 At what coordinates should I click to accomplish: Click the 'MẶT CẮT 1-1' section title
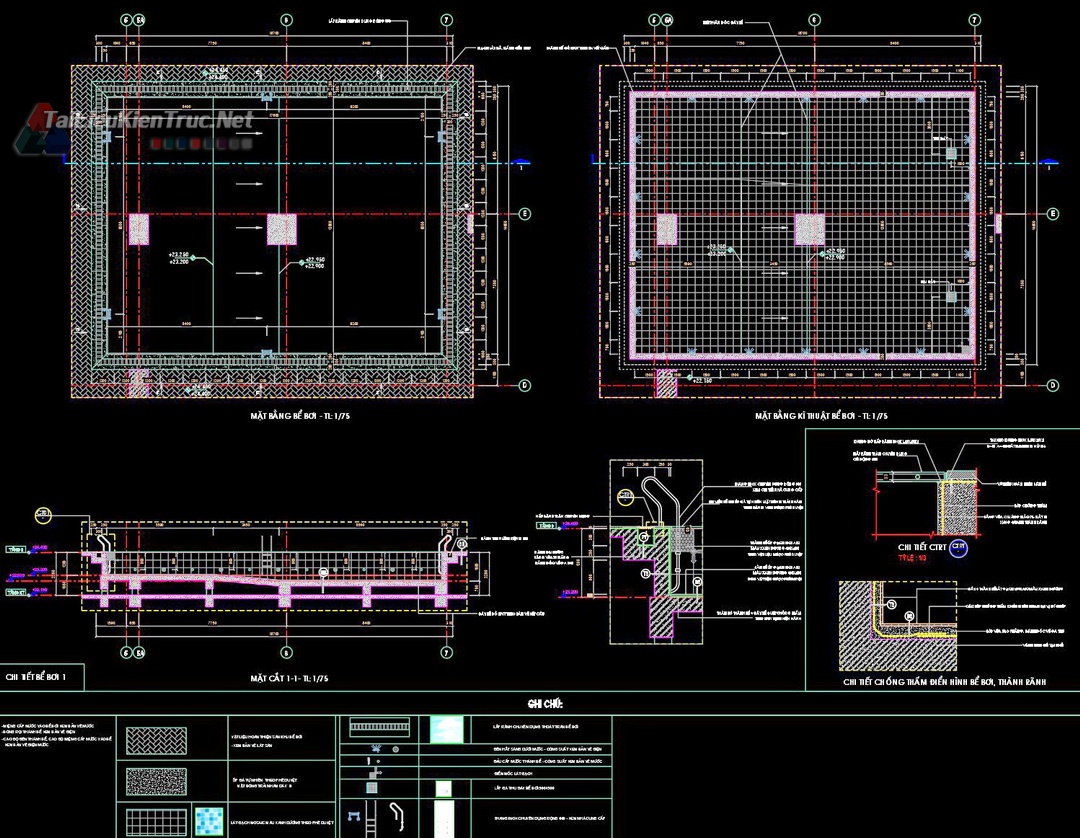click(x=289, y=679)
